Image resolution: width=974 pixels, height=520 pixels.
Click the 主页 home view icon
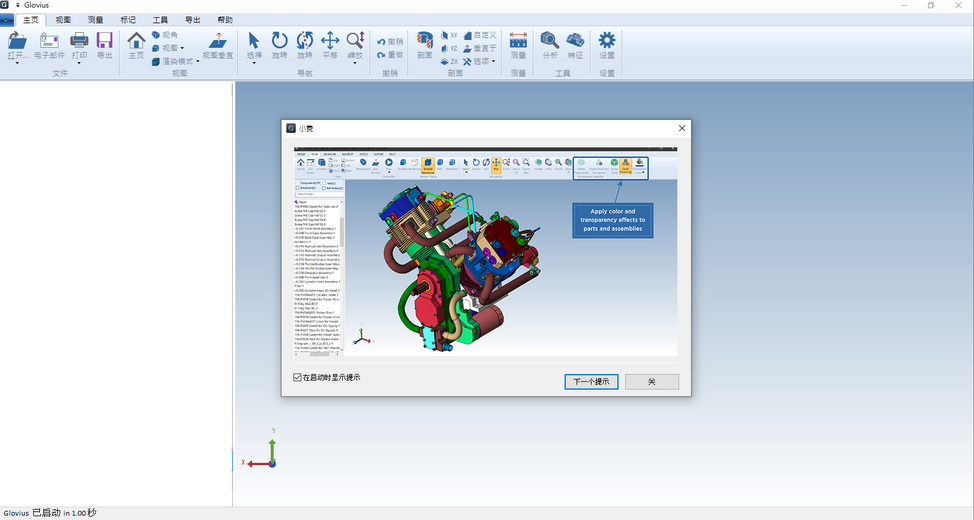tap(136, 41)
